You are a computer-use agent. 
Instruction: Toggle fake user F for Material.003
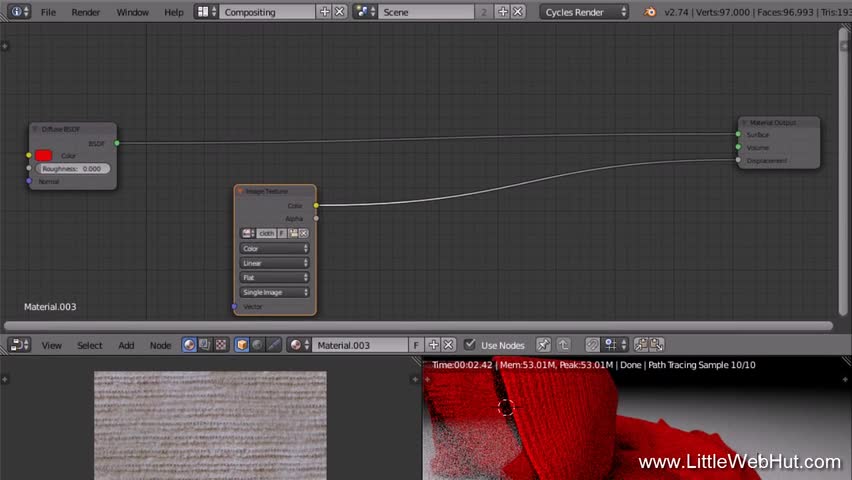point(416,345)
